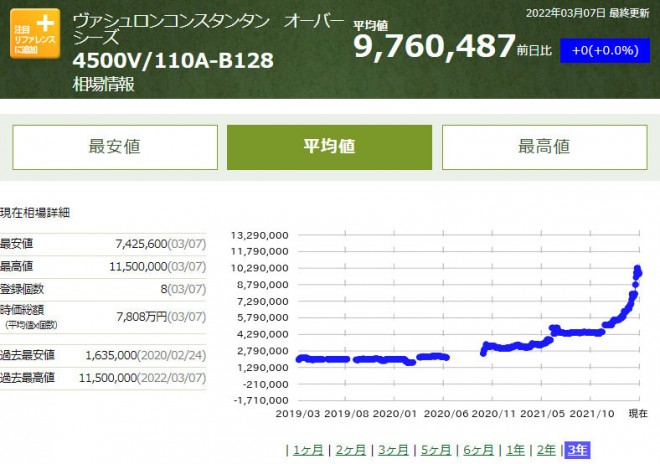Choose the 5ヶ月 chart period
This screenshot has width=660, height=464.
pos(437,450)
